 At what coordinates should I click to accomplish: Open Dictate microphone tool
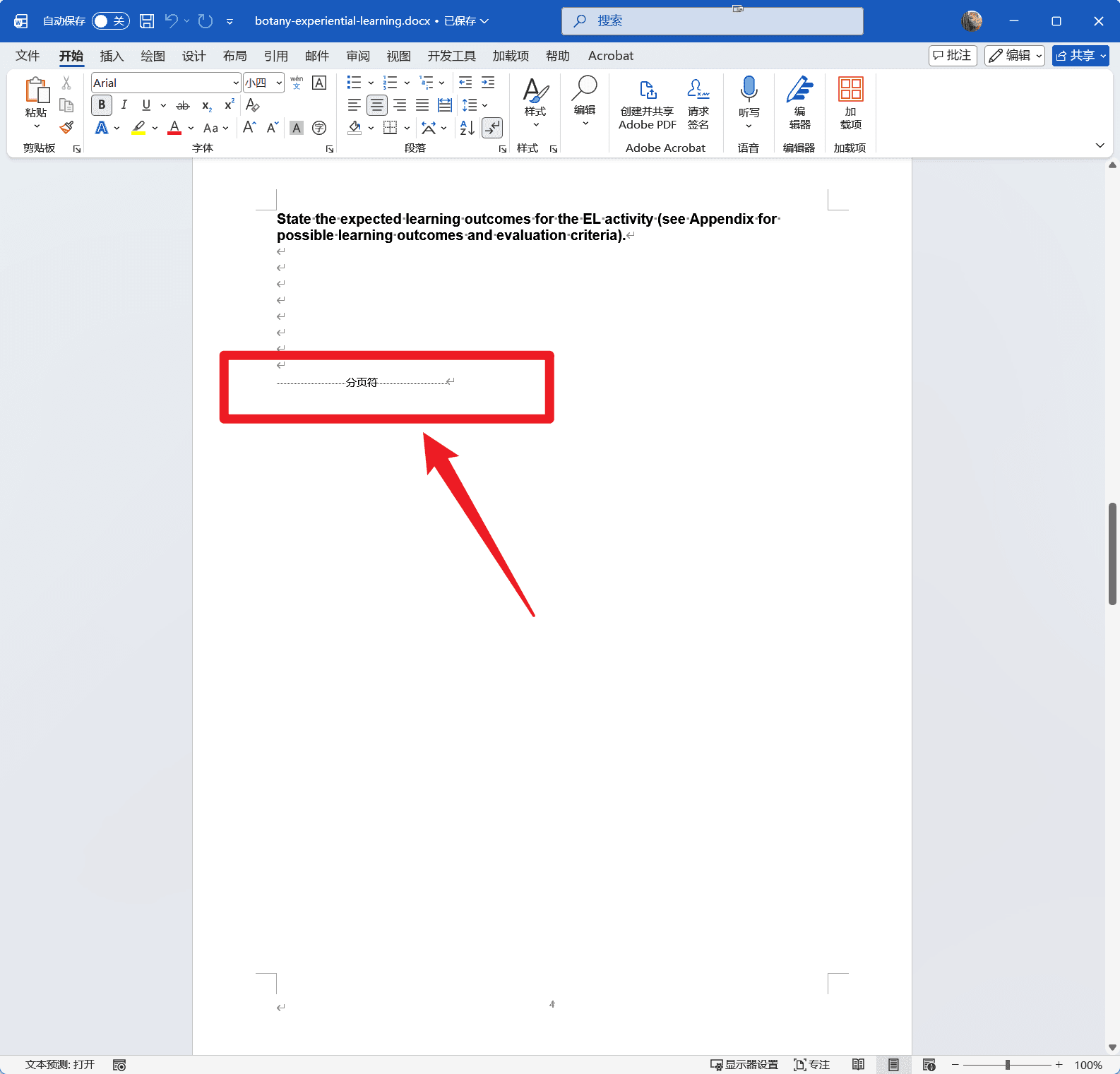click(x=749, y=102)
